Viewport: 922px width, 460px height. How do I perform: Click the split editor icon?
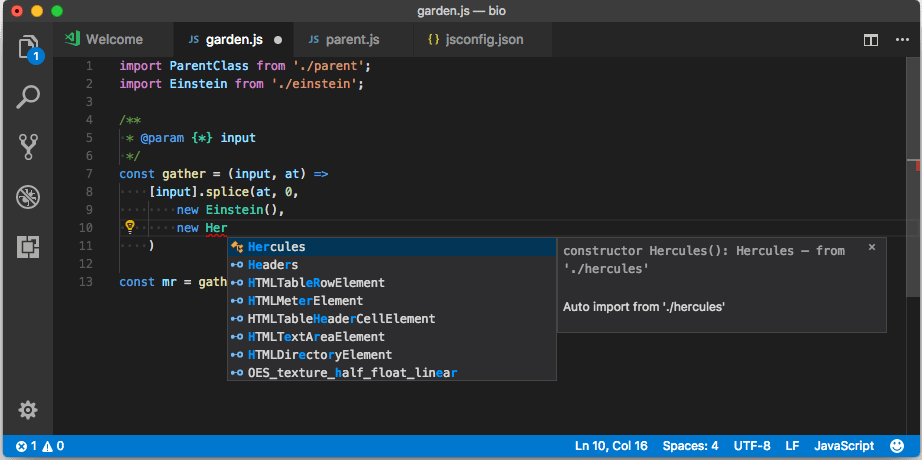871,40
